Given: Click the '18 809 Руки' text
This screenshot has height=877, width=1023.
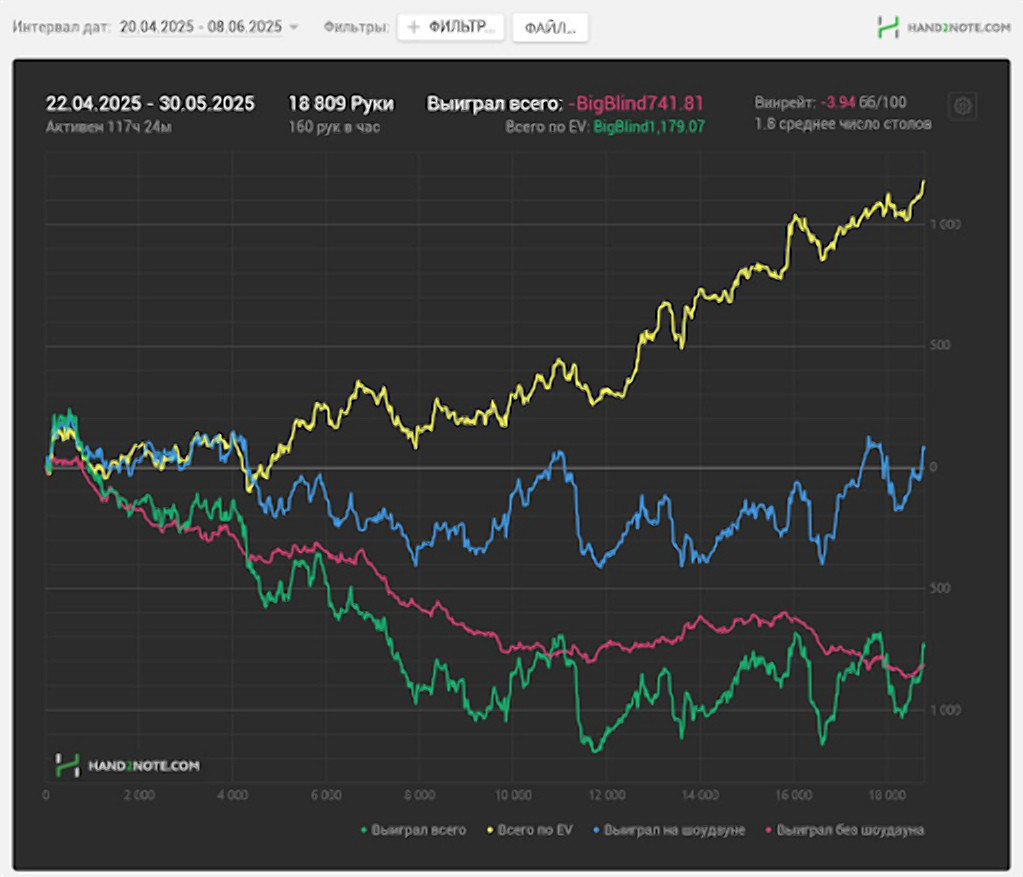Looking at the screenshot, I should click(x=341, y=104).
